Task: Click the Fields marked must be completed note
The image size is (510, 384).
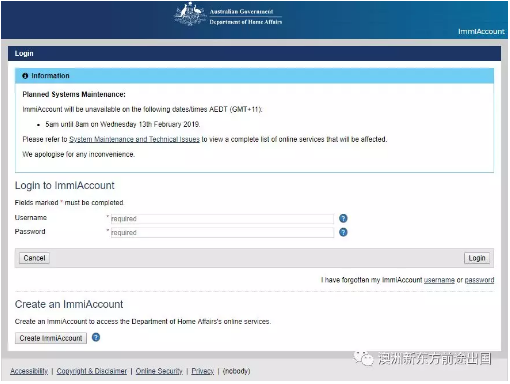Action: coord(69,203)
